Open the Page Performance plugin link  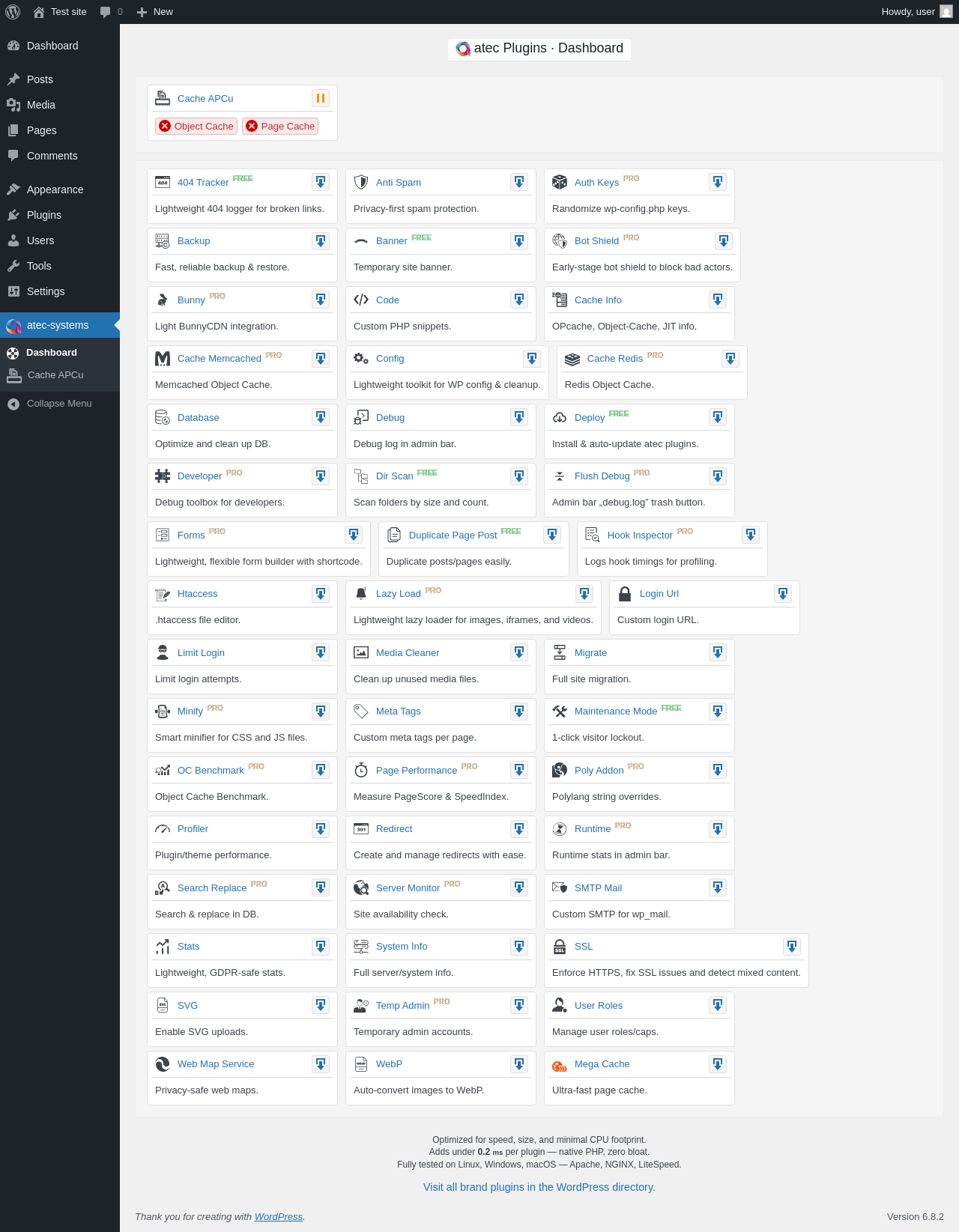417,771
